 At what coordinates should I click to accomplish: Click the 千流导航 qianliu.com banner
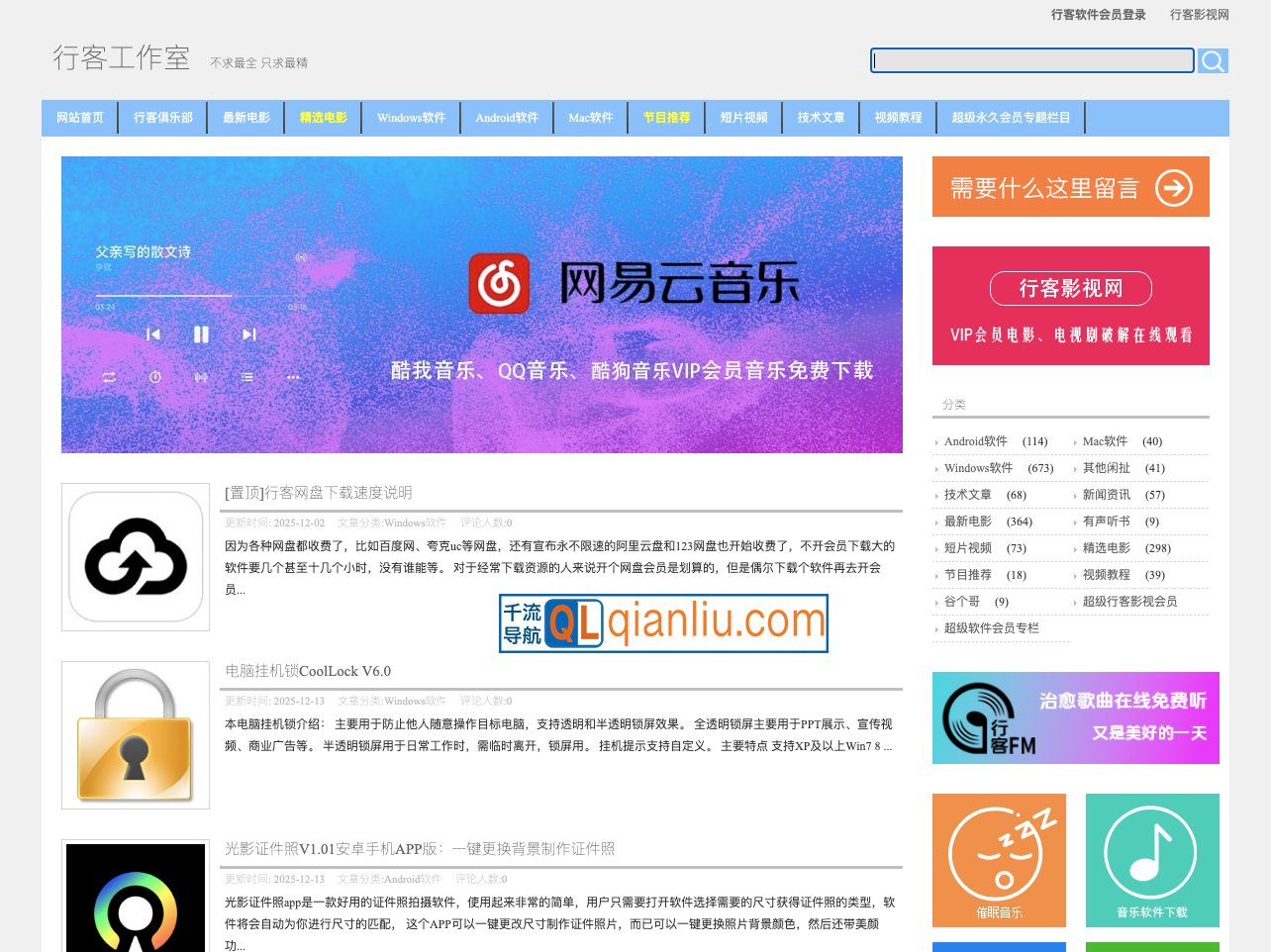[663, 623]
